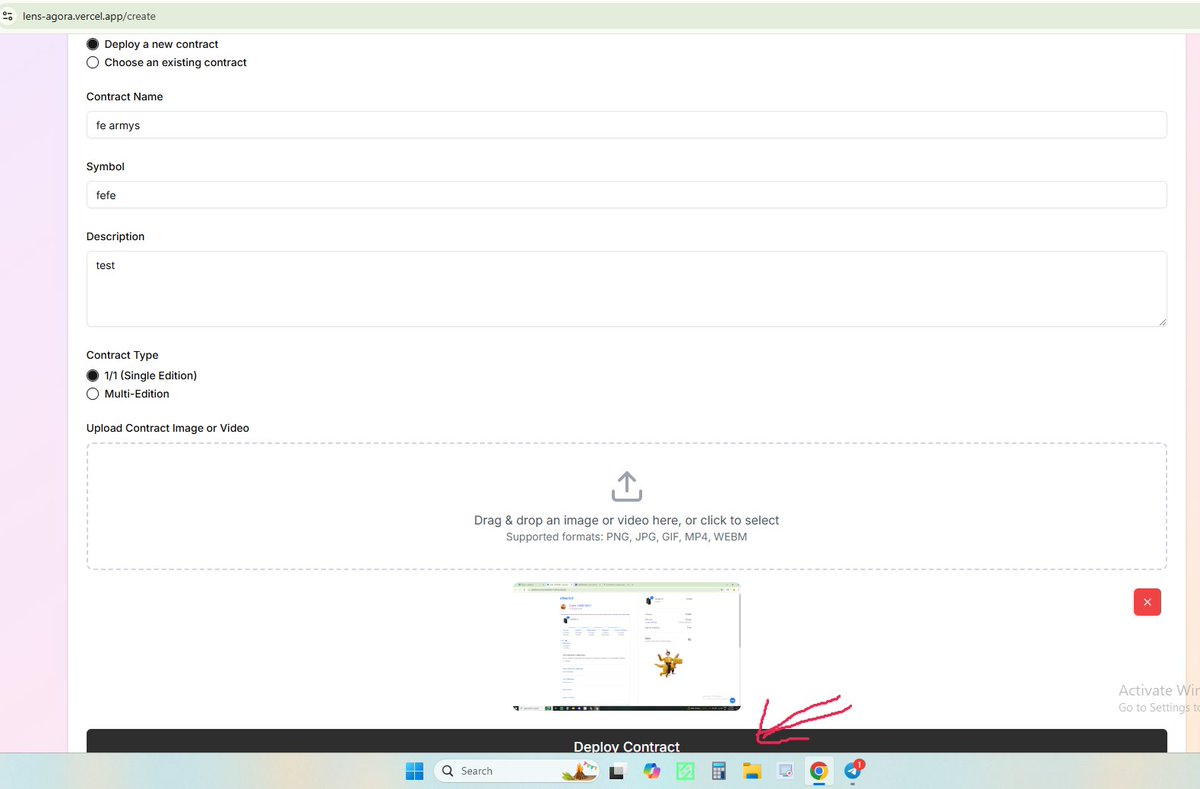Click into the Description text area
The image size is (1200, 789).
pos(627,289)
